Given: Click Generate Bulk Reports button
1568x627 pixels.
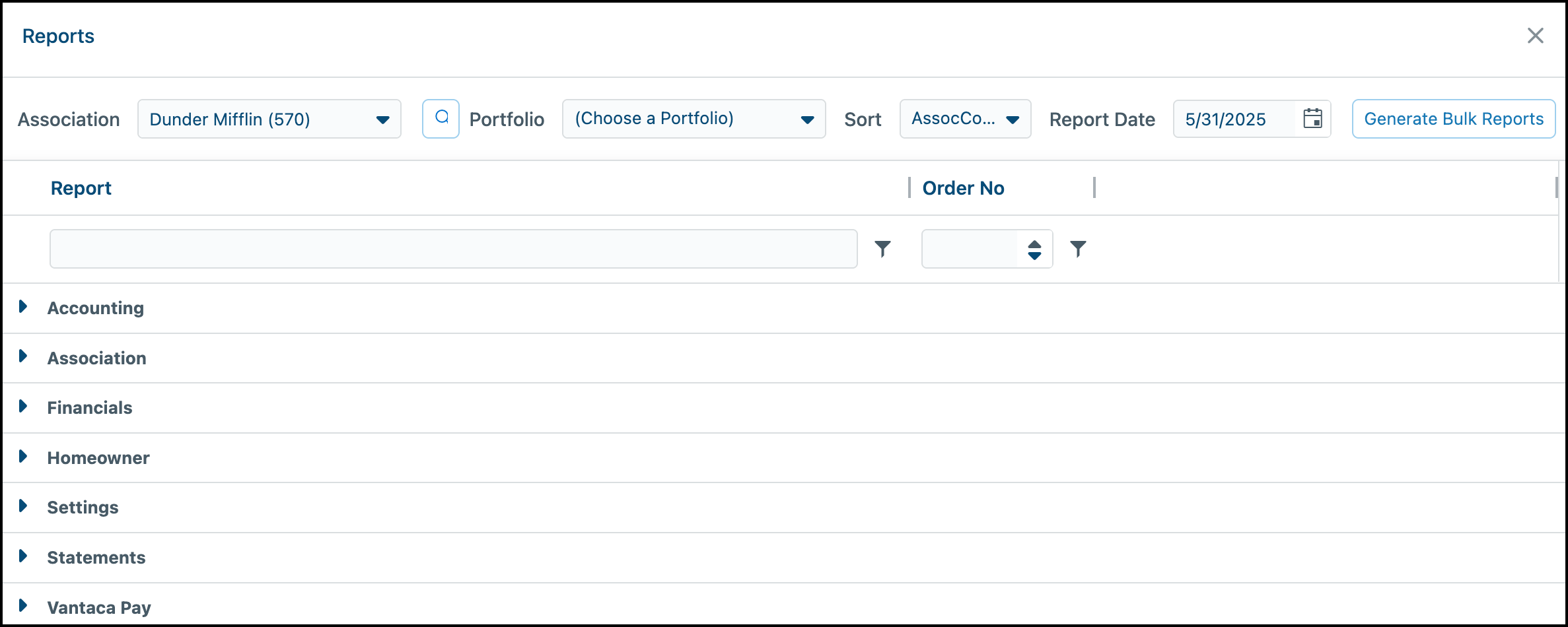Looking at the screenshot, I should pos(1454,119).
